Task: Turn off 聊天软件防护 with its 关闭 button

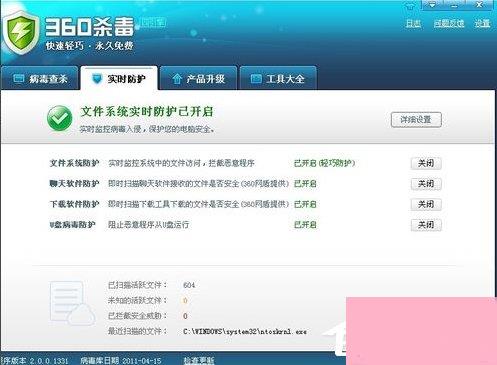Action: point(426,184)
